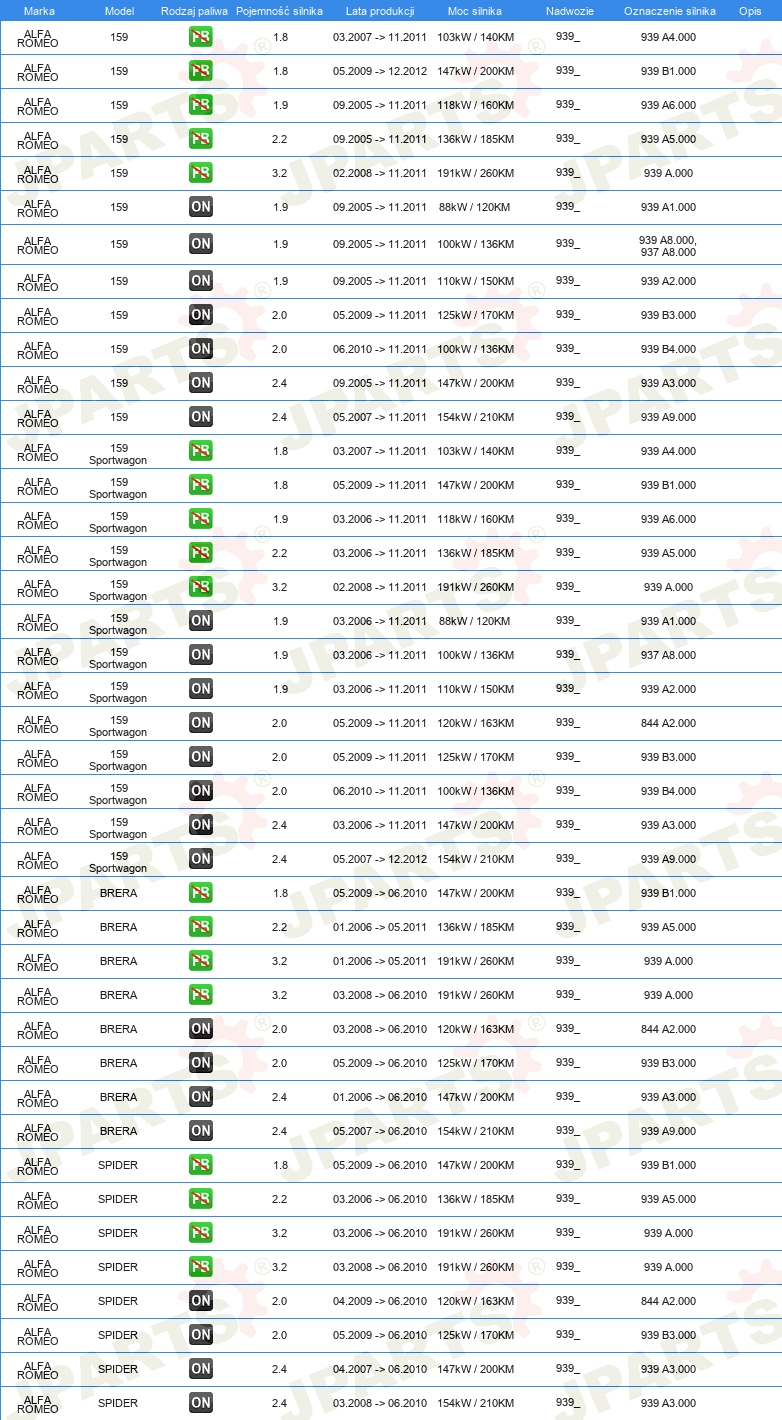Click the Oznaczenie silnika column header
The height and width of the screenshot is (1420, 782).
pyautogui.click(x=669, y=11)
